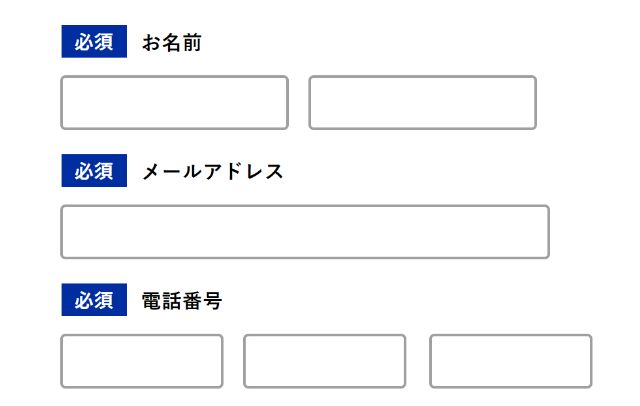This screenshot has width=640, height=406.
Task: Click the left input box under お名前
Action: tap(175, 102)
